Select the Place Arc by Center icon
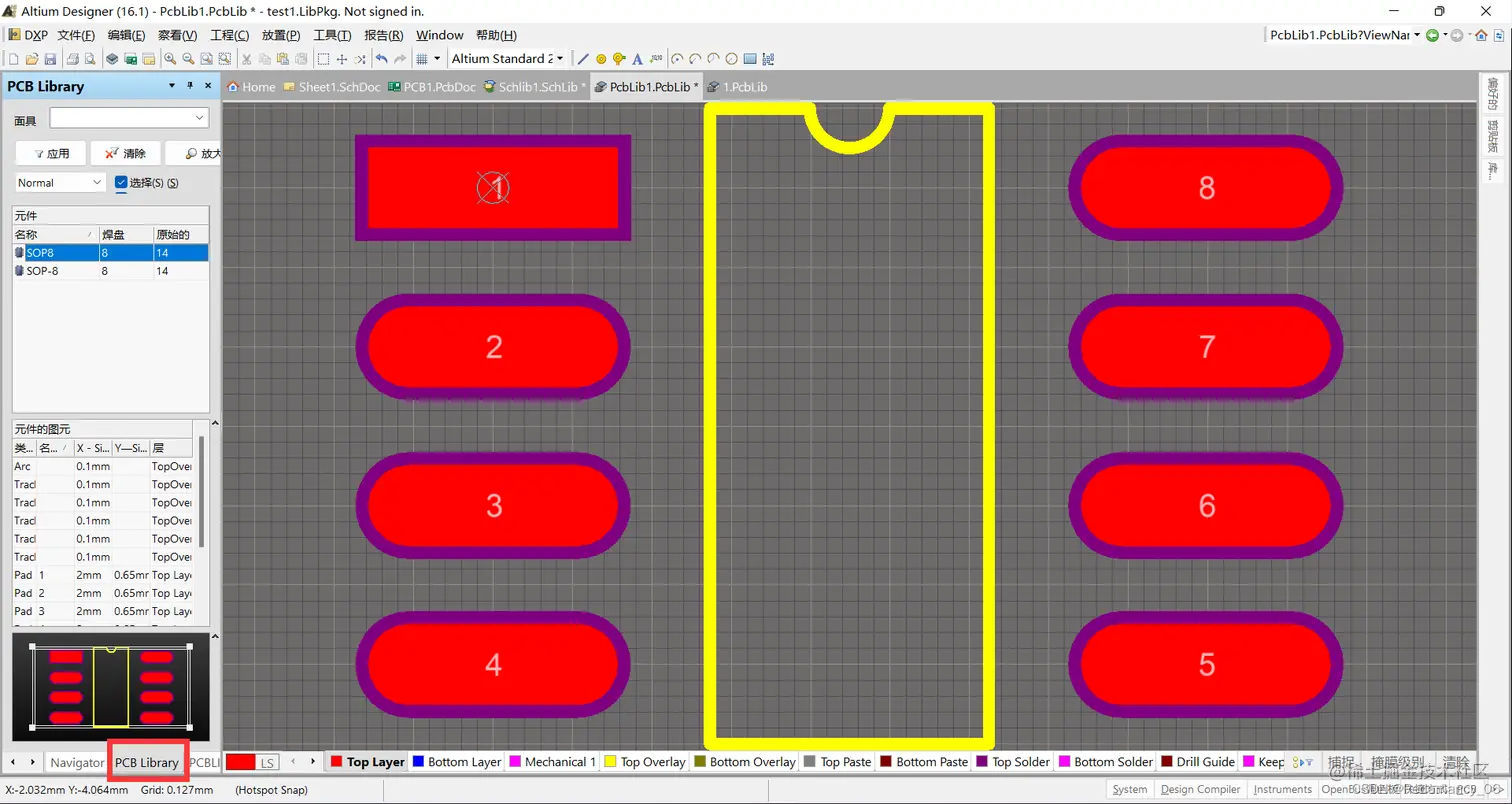 (677, 59)
